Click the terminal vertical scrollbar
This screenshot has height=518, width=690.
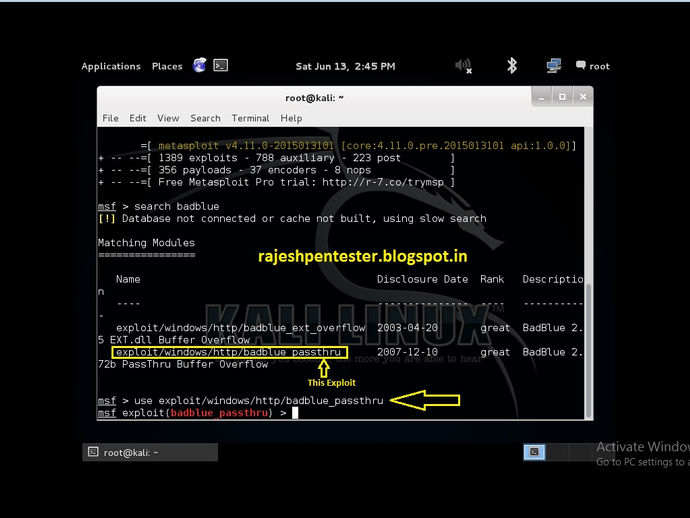[x=589, y=350]
